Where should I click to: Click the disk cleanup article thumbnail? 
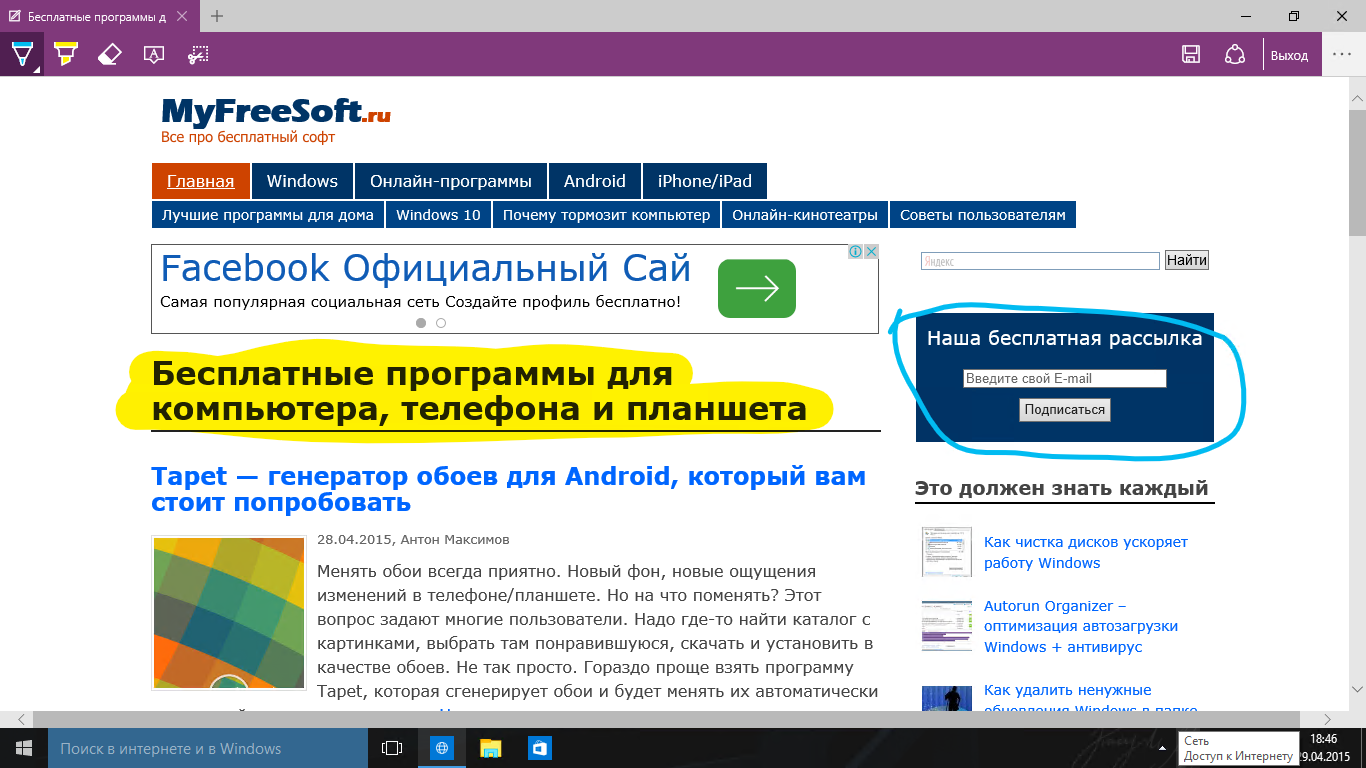(x=947, y=552)
